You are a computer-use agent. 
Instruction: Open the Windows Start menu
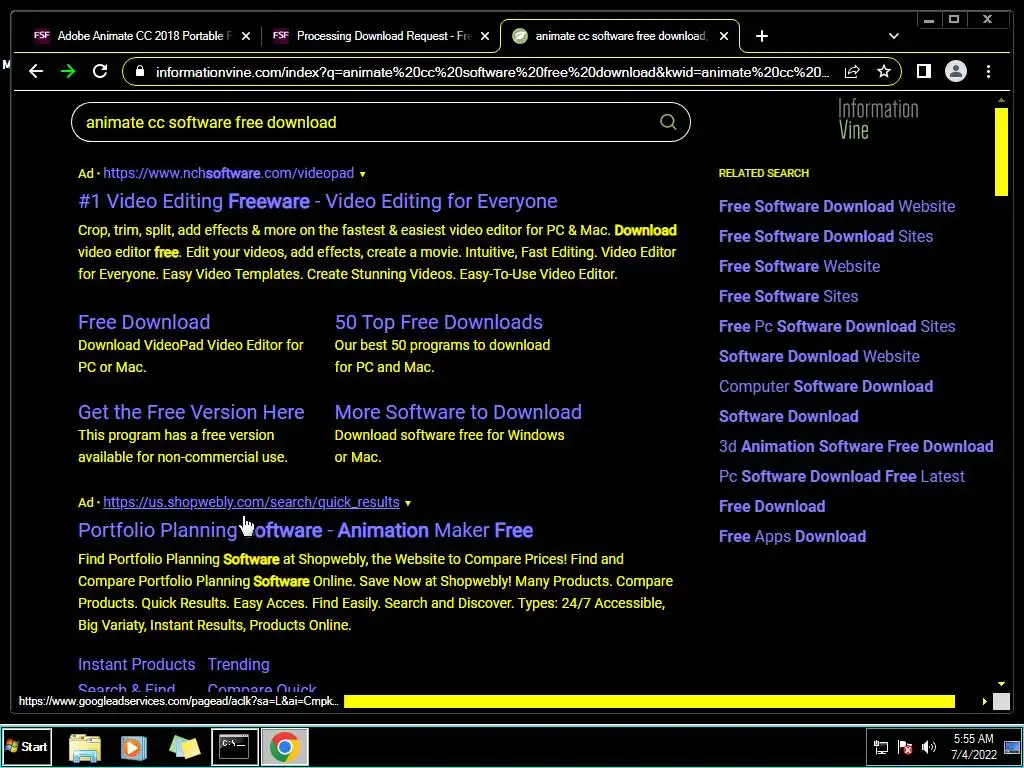tap(26, 746)
